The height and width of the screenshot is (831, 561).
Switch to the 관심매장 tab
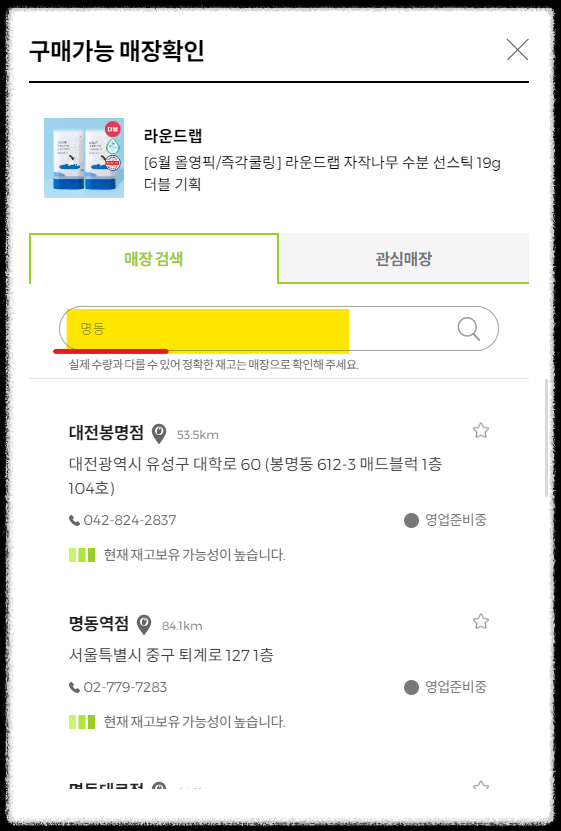404,259
